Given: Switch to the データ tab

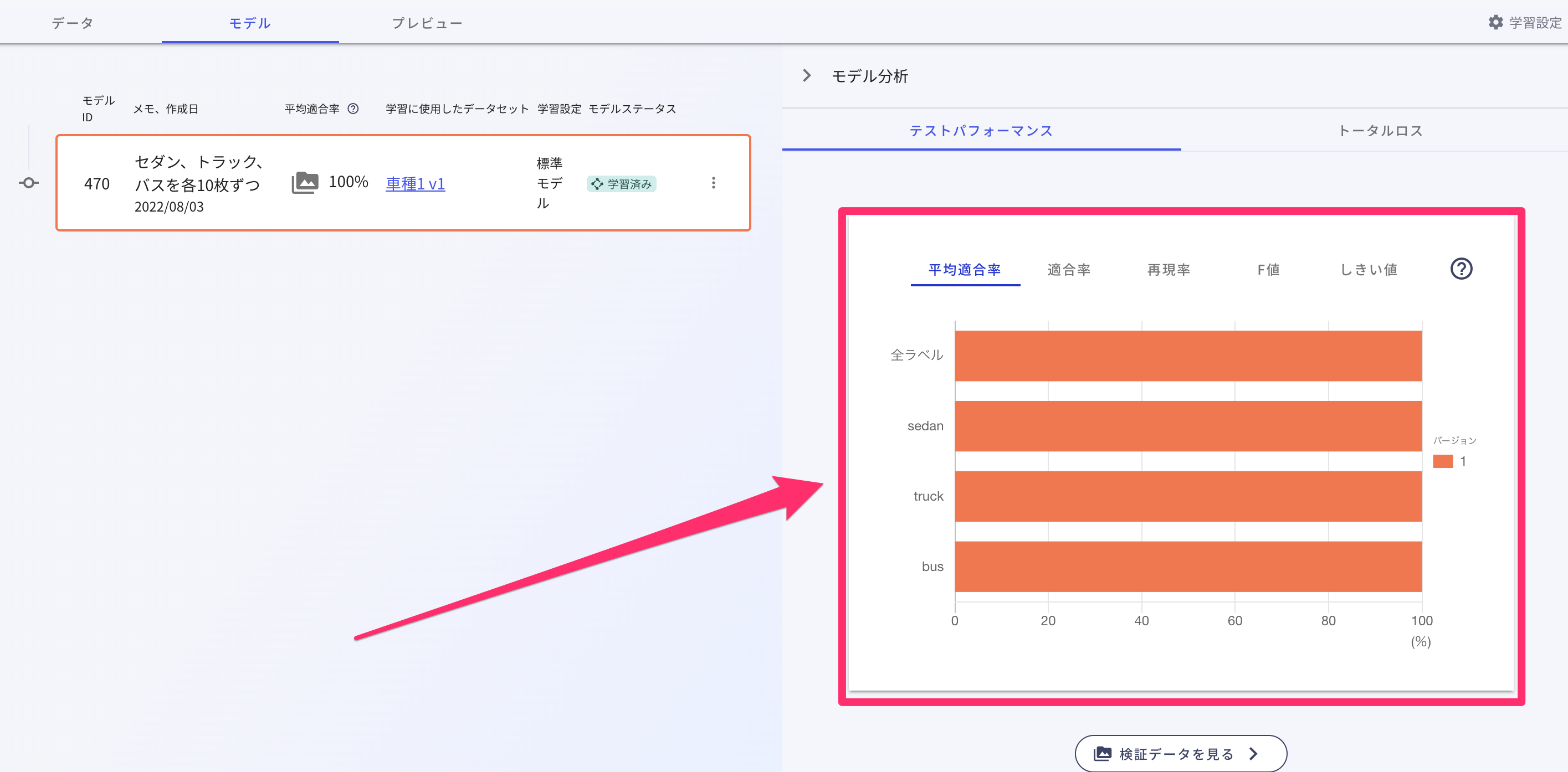Looking at the screenshot, I should [72, 22].
